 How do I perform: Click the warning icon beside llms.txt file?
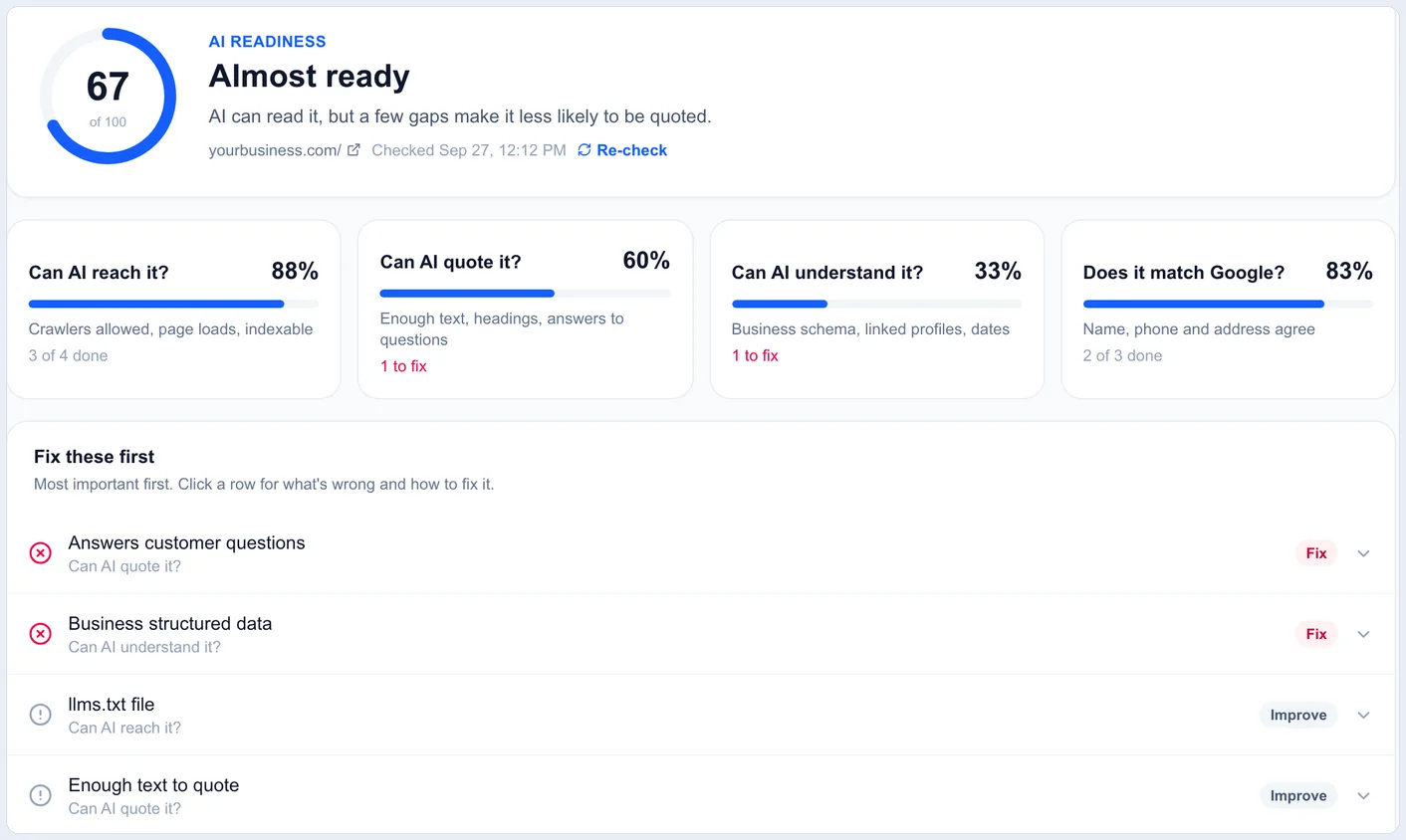point(40,715)
